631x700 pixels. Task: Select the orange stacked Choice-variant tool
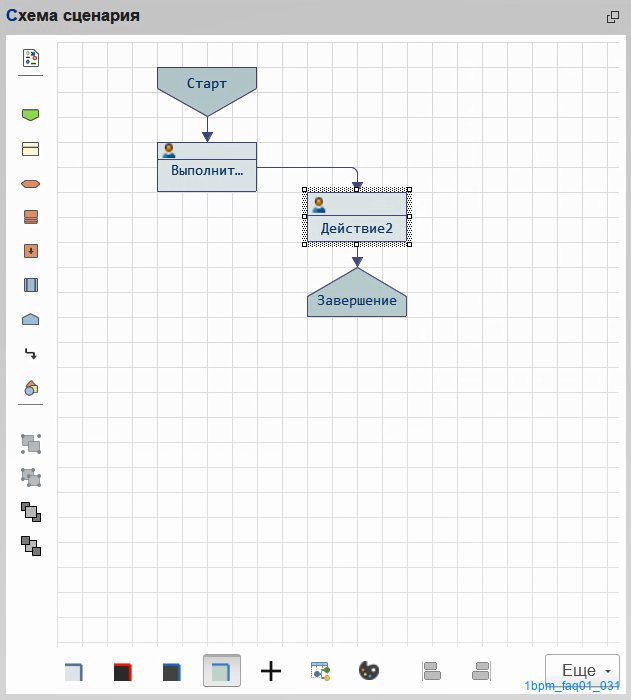pos(30,217)
